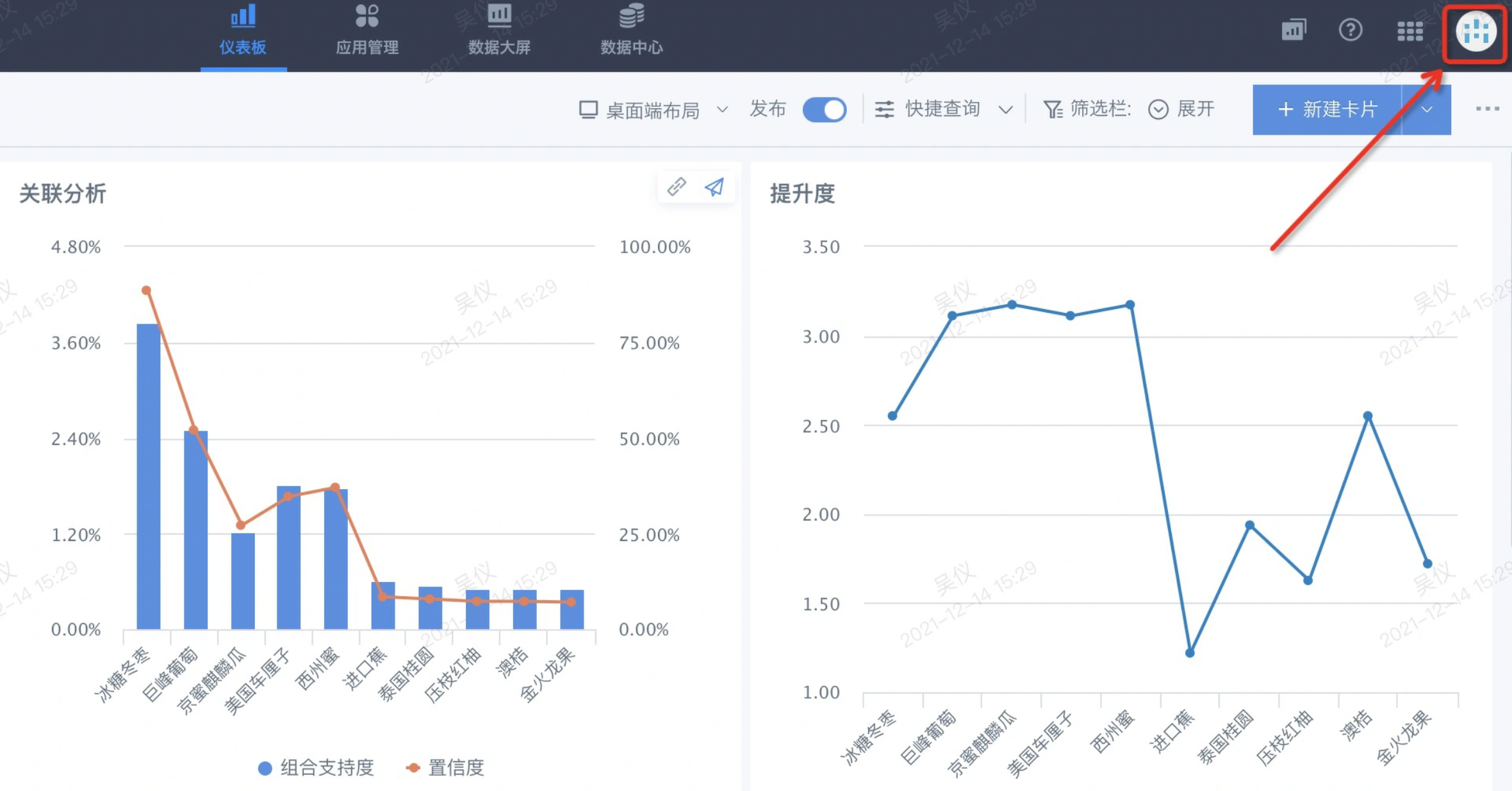Image resolution: width=1512 pixels, height=791 pixels.
Task: Switch to the 数据大屏 tab
Action: tap(499, 30)
